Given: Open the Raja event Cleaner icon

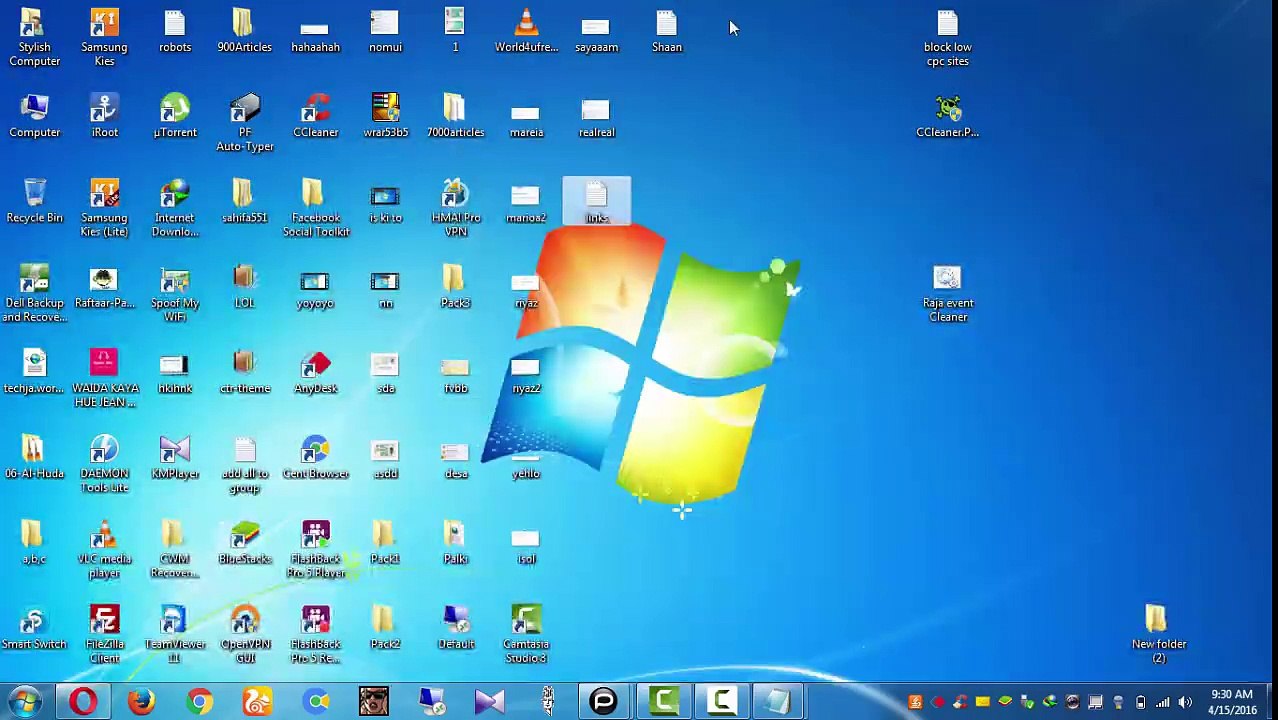Looking at the screenshot, I should 947,293.
